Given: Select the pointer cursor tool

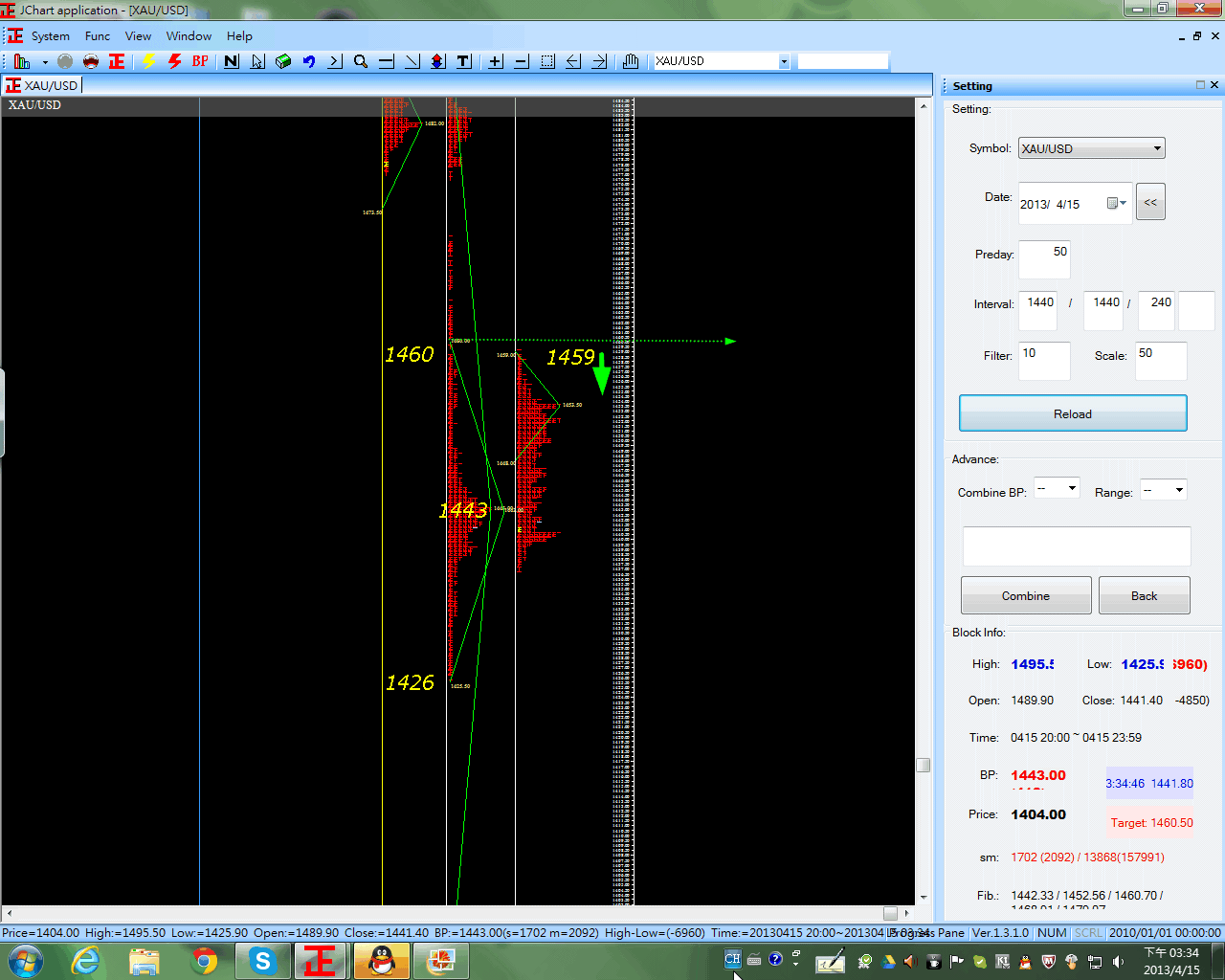Looking at the screenshot, I should coord(257,61).
